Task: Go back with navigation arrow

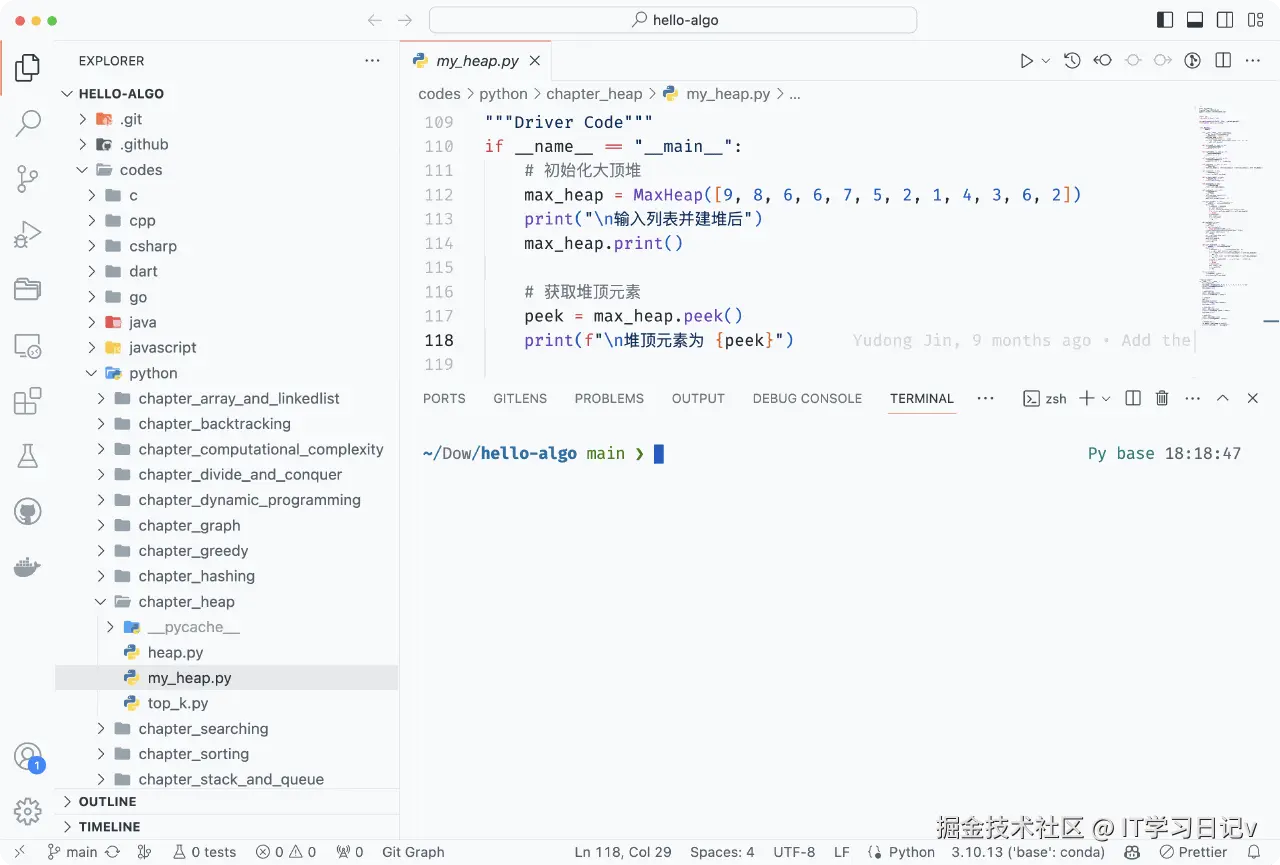Action: point(375,20)
